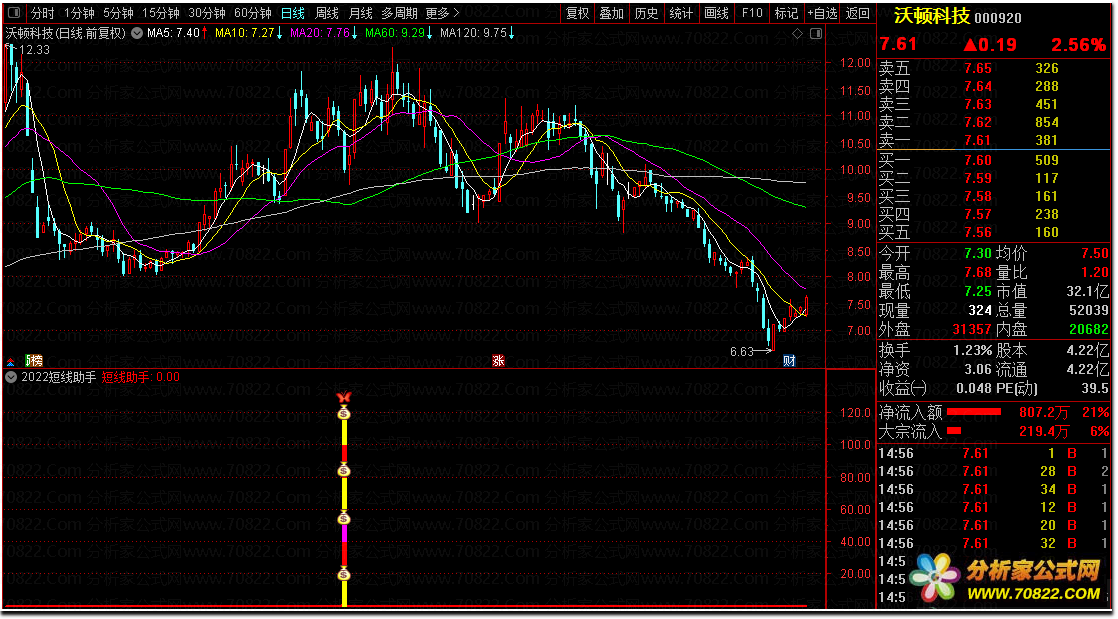Click the 买一 price 7.60

pos(978,160)
